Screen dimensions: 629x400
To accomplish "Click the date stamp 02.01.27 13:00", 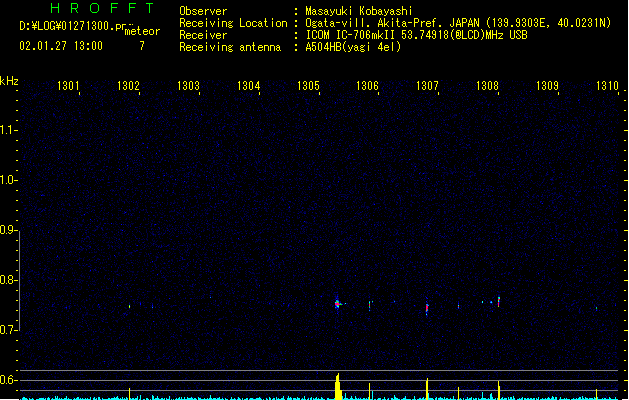I will point(61,46).
